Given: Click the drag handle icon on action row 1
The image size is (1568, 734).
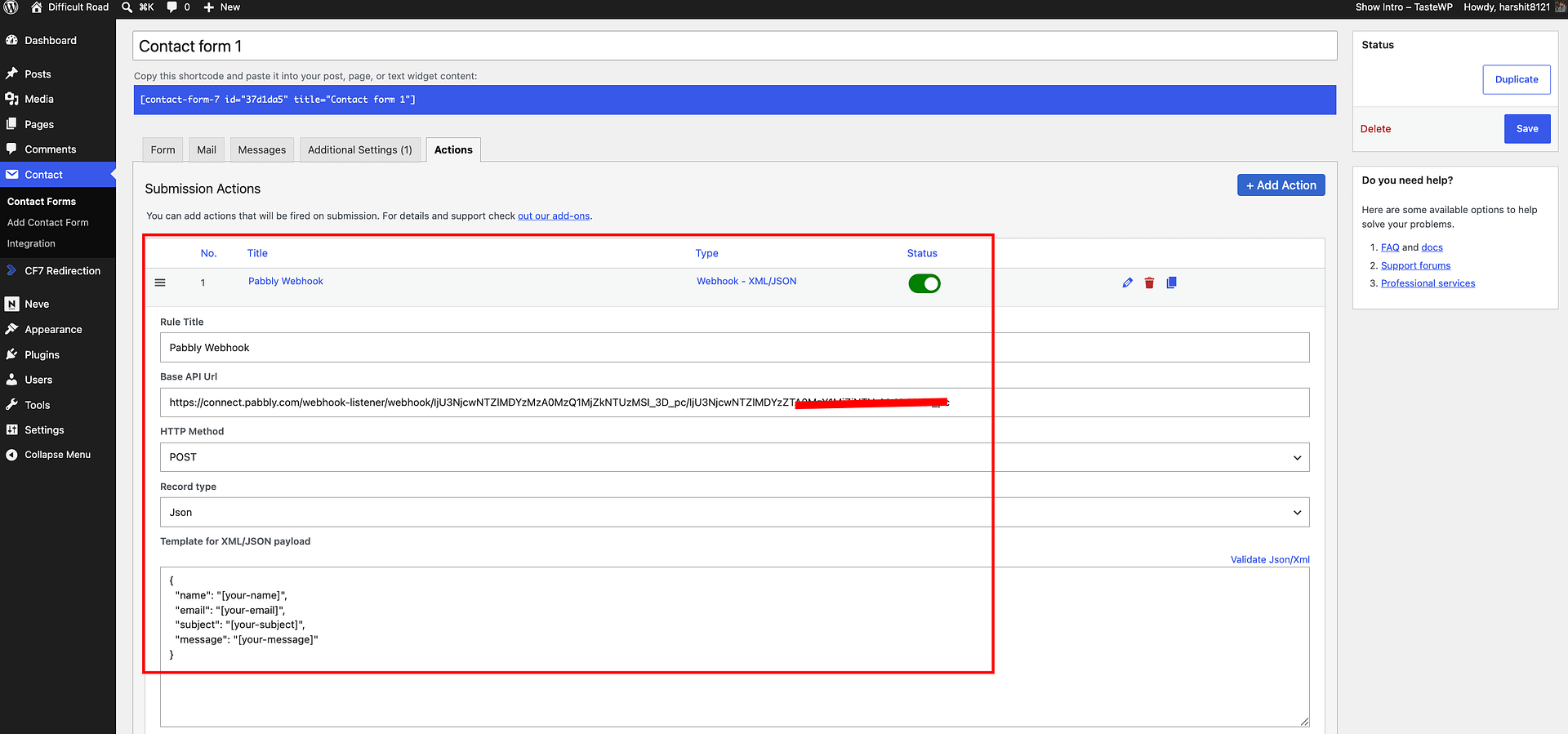Looking at the screenshot, I should pos(160,282).
